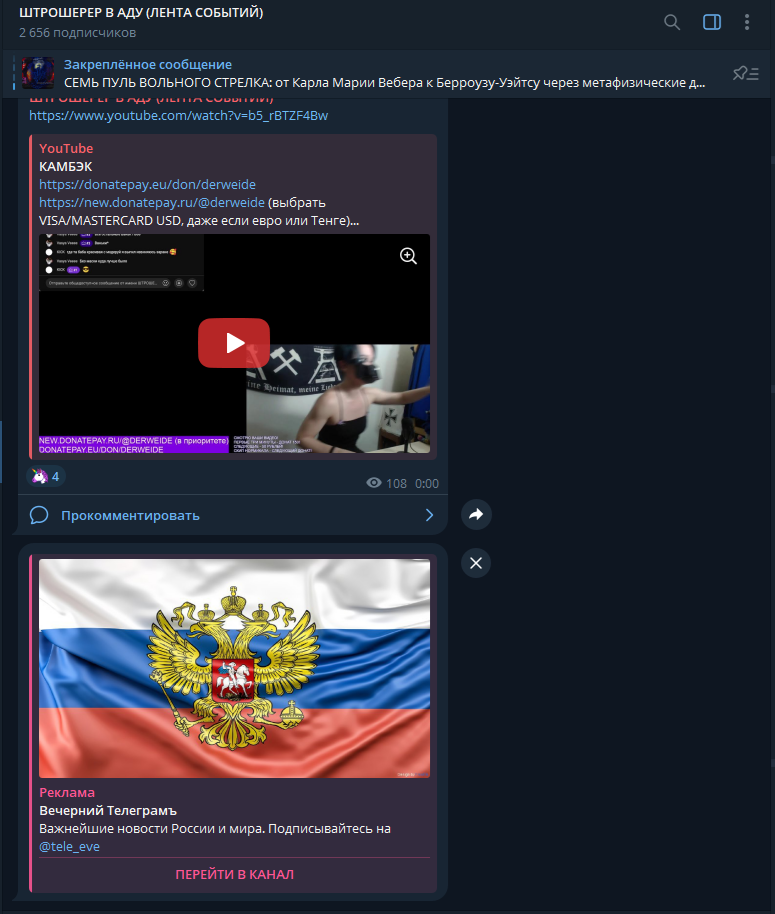The width and height of the screenshot is (775, 914).
Task: Click the @tele_eve mention link
Action: pos(69,847)
